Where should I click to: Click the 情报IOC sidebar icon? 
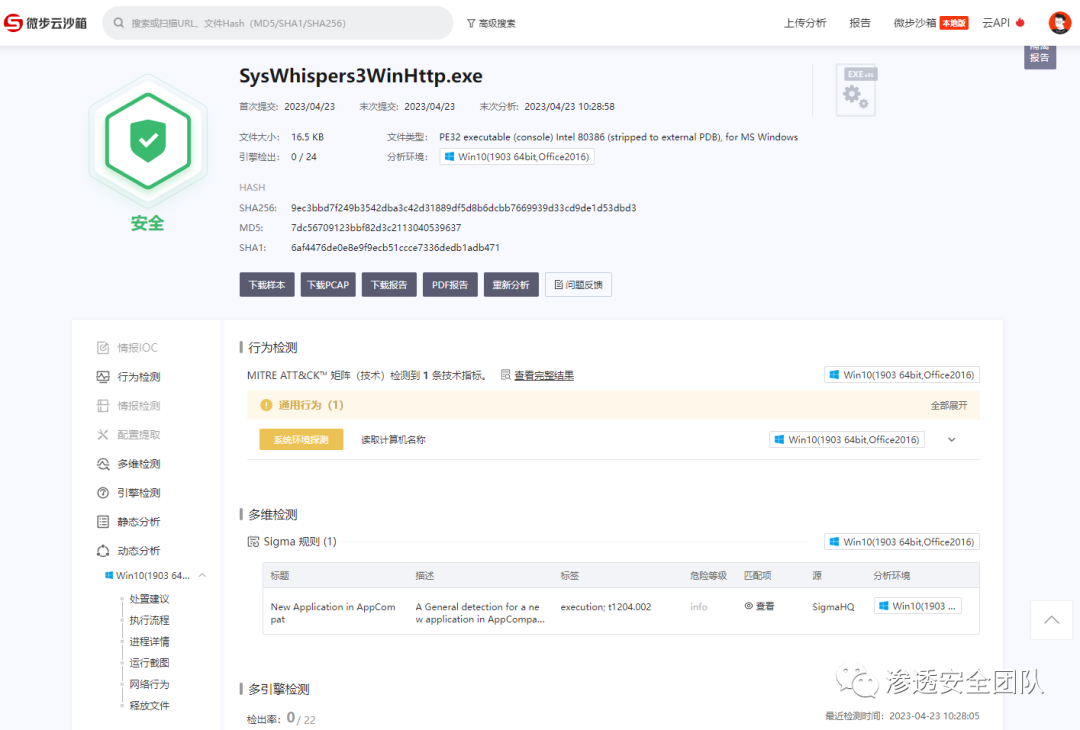[103, 348]
